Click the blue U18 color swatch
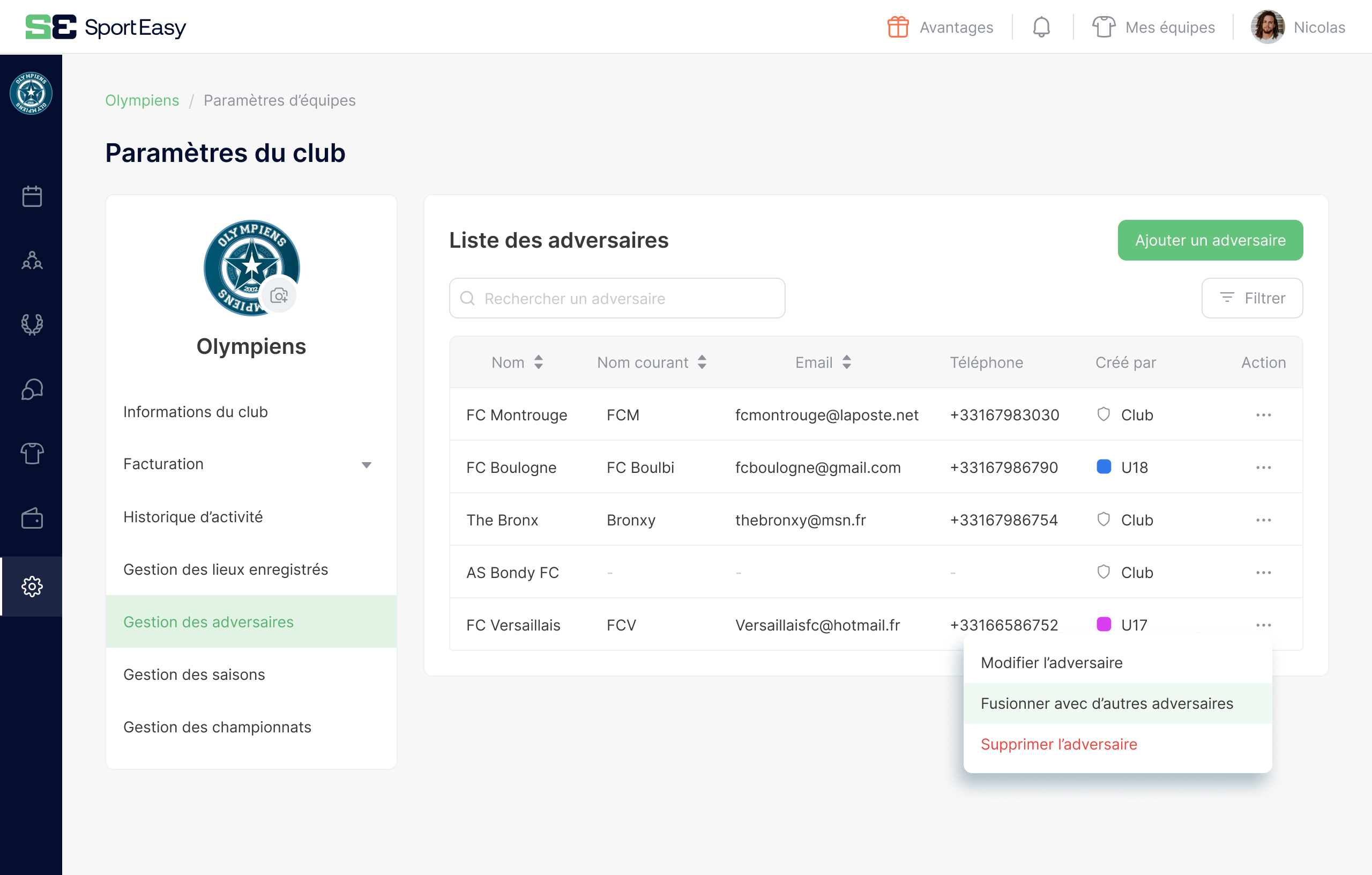 coord(1103,467)
